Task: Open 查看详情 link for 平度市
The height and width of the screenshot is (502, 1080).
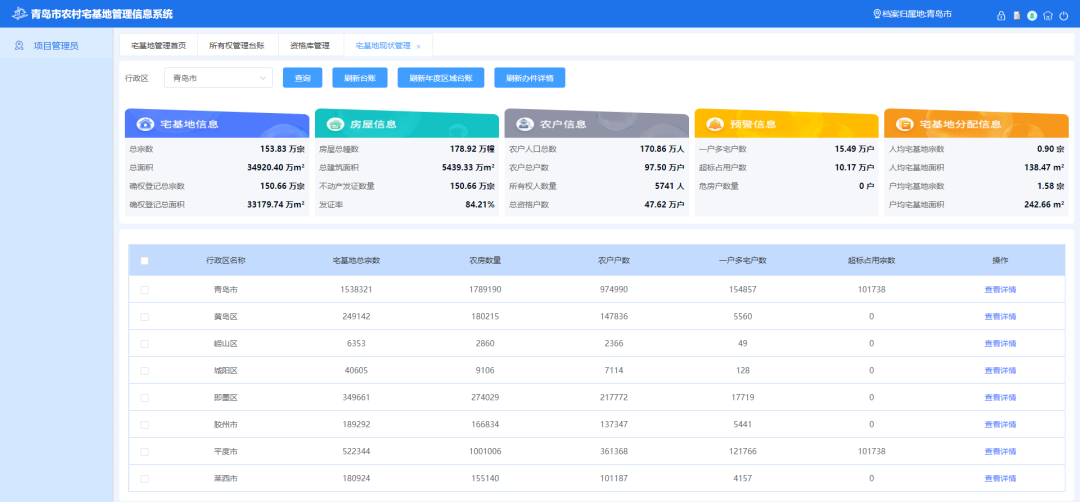Action: point(999,452)
